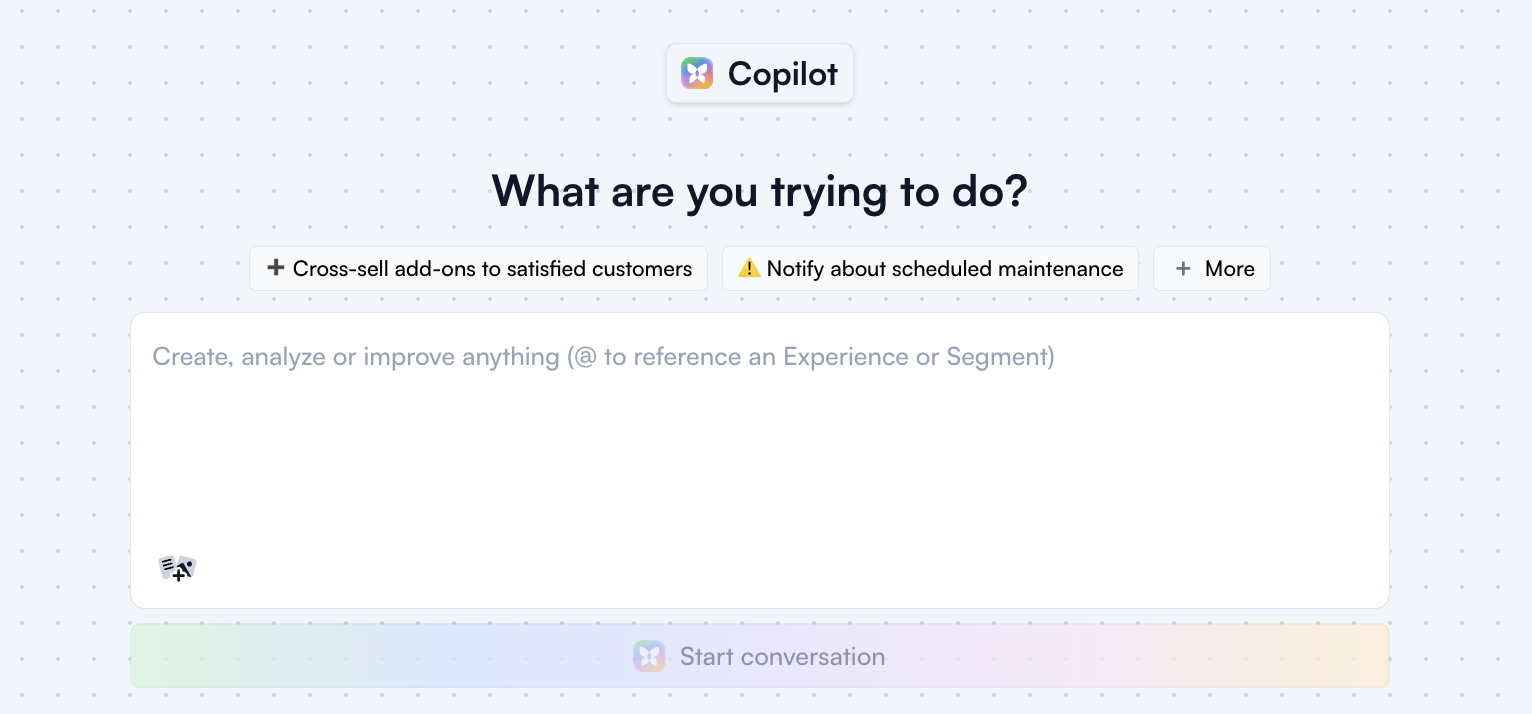Select the Copilot title badge at top
The height and width of the screenshot is (714, 1532).
(x=760, y=73)
